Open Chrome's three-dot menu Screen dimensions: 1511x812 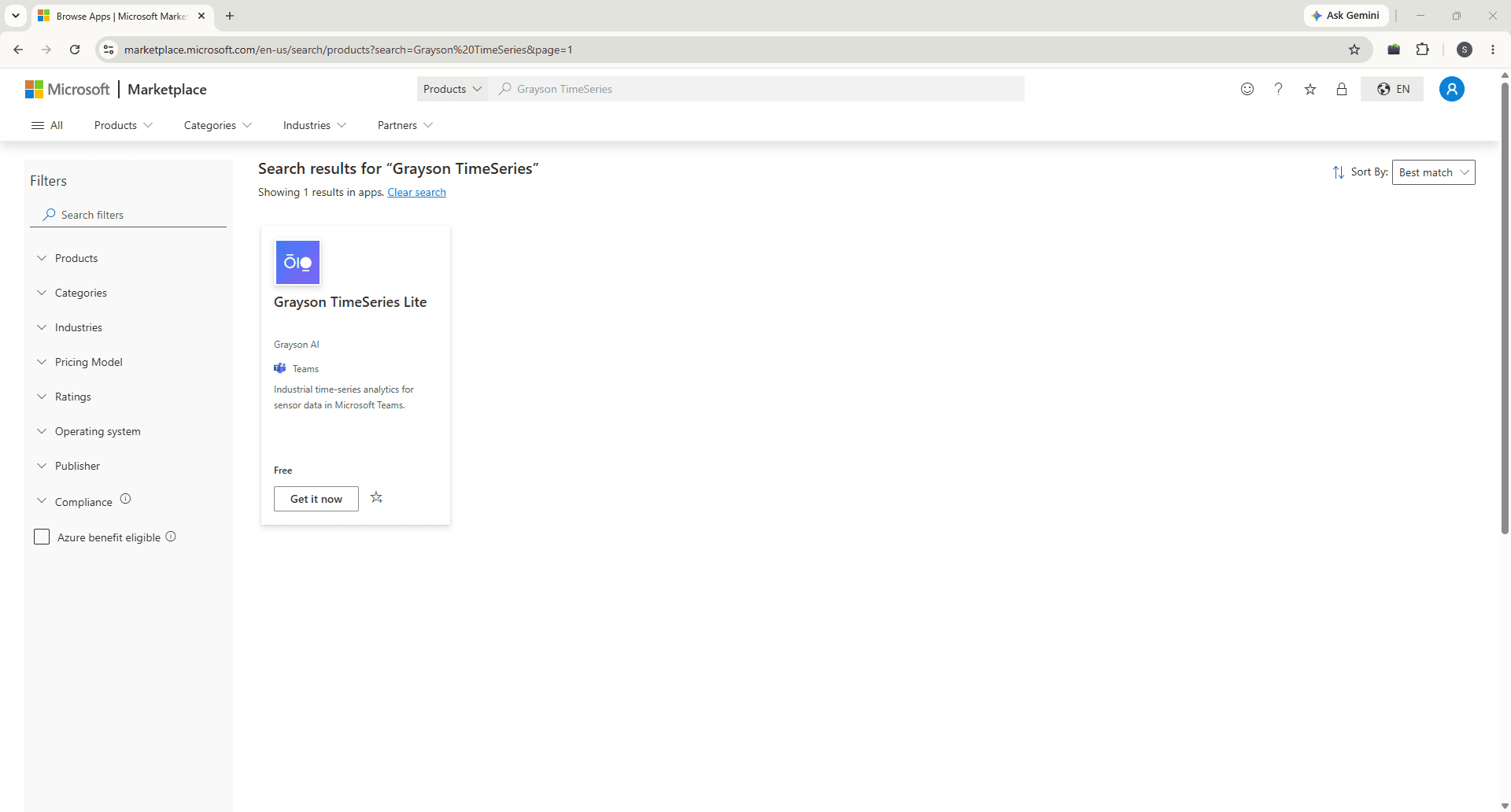(x=1493, y=50)
